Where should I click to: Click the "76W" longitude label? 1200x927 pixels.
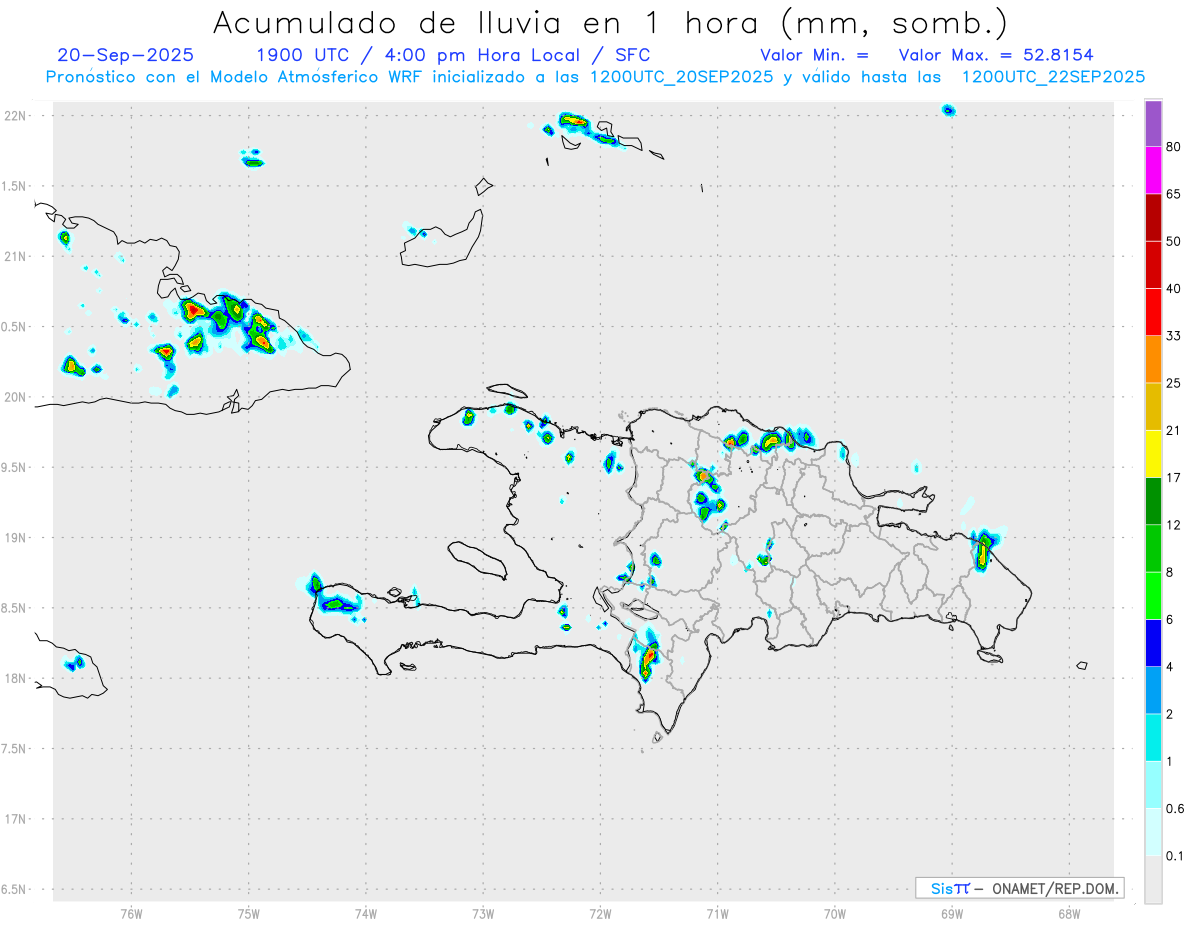[131, 914]
